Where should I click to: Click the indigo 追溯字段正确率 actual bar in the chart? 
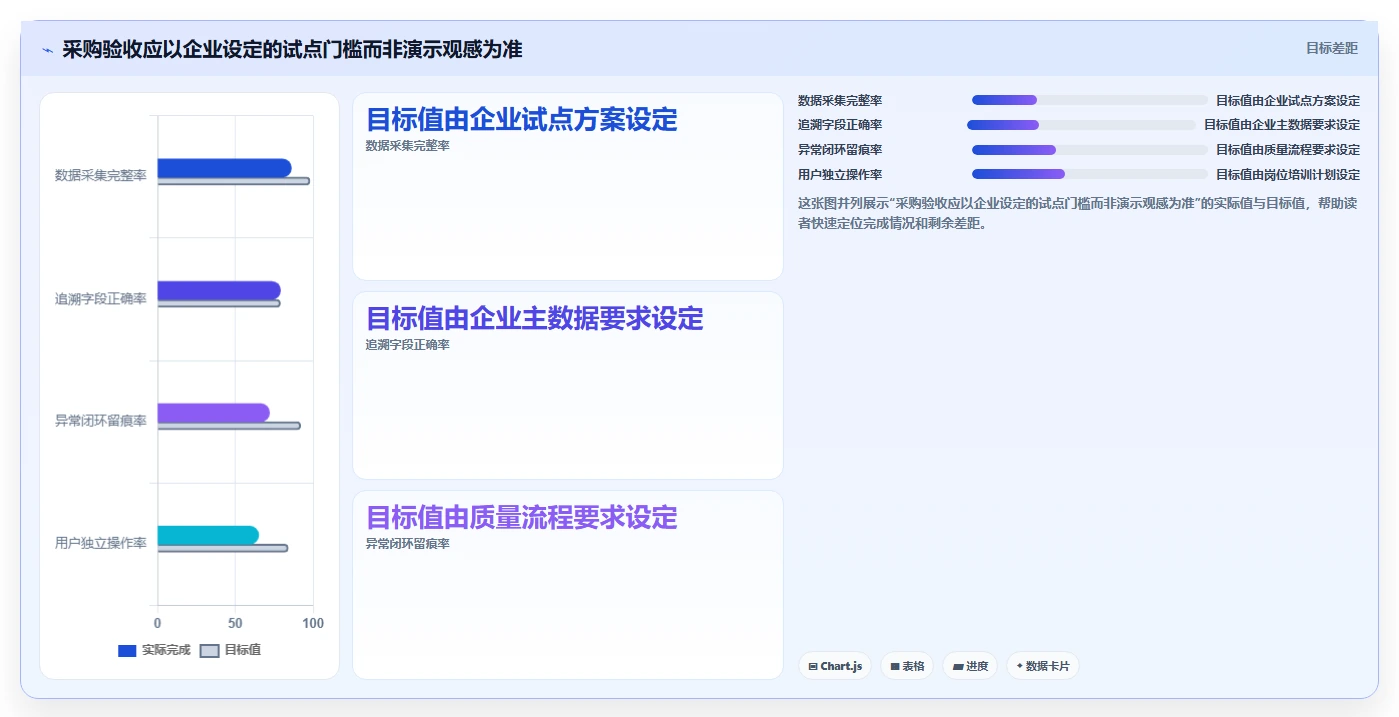(219, 290)
